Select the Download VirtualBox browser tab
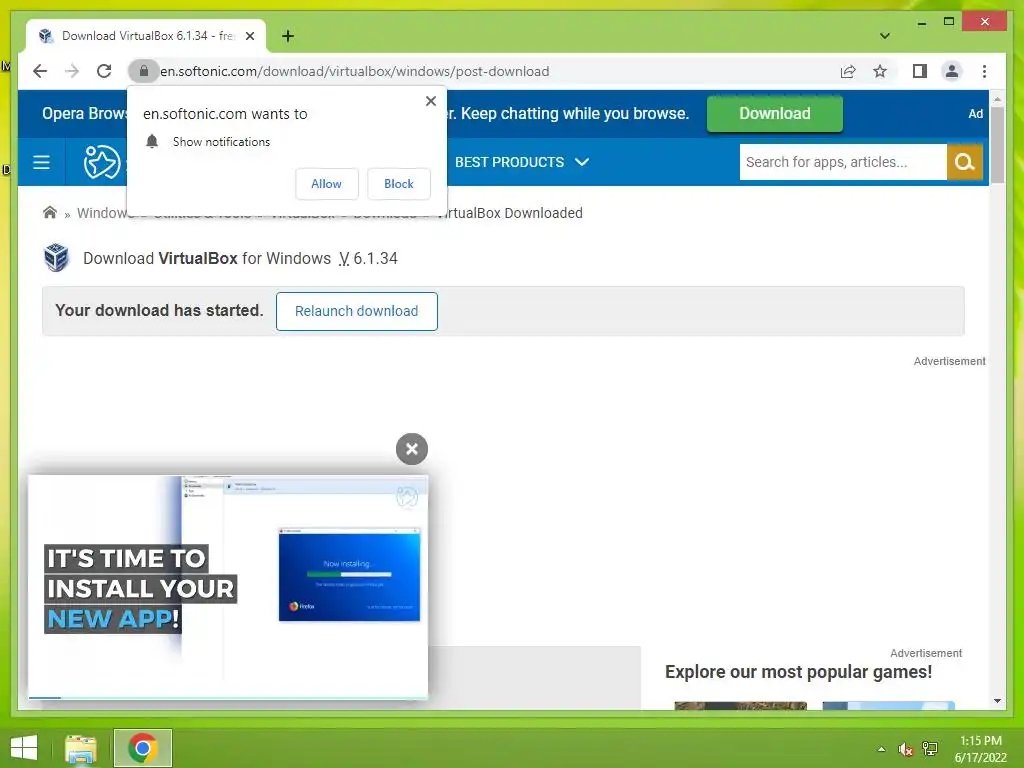The height and width of the screenshot is (768, 1024). click(146, 36)
